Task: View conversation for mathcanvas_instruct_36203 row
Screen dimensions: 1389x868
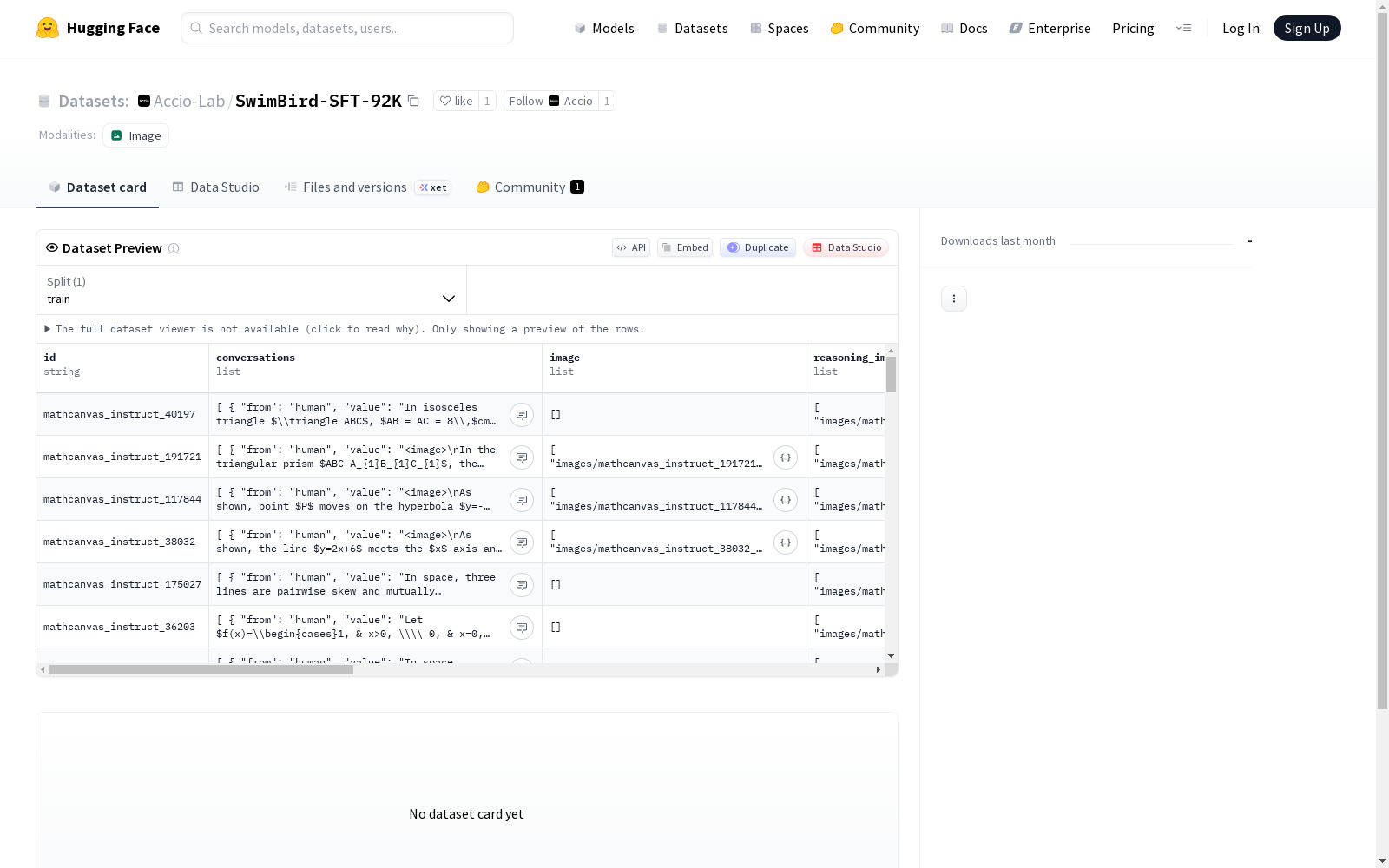Action: [522, 628]
